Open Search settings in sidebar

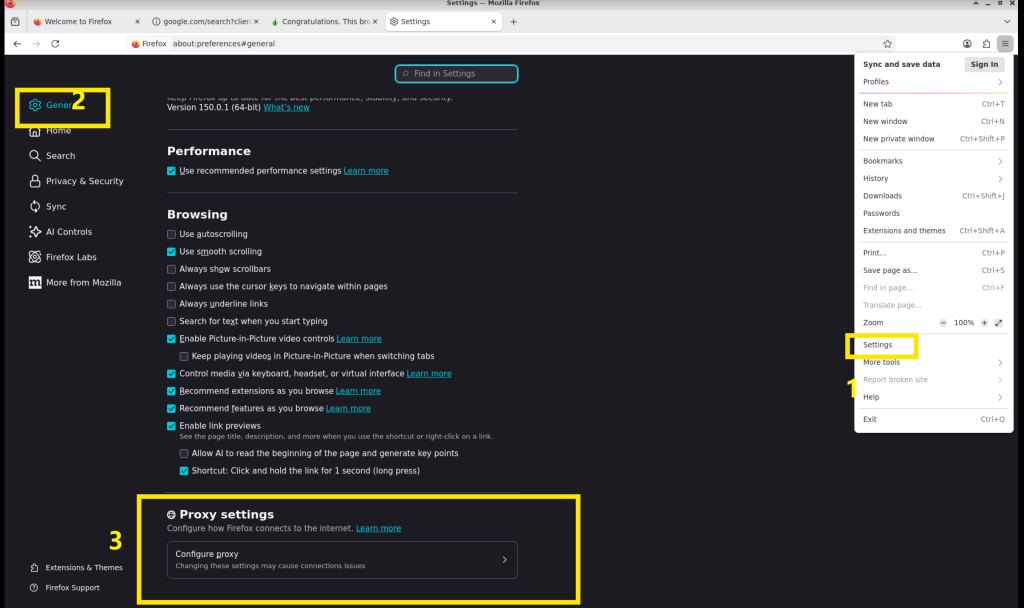click(x=52, y=155)
